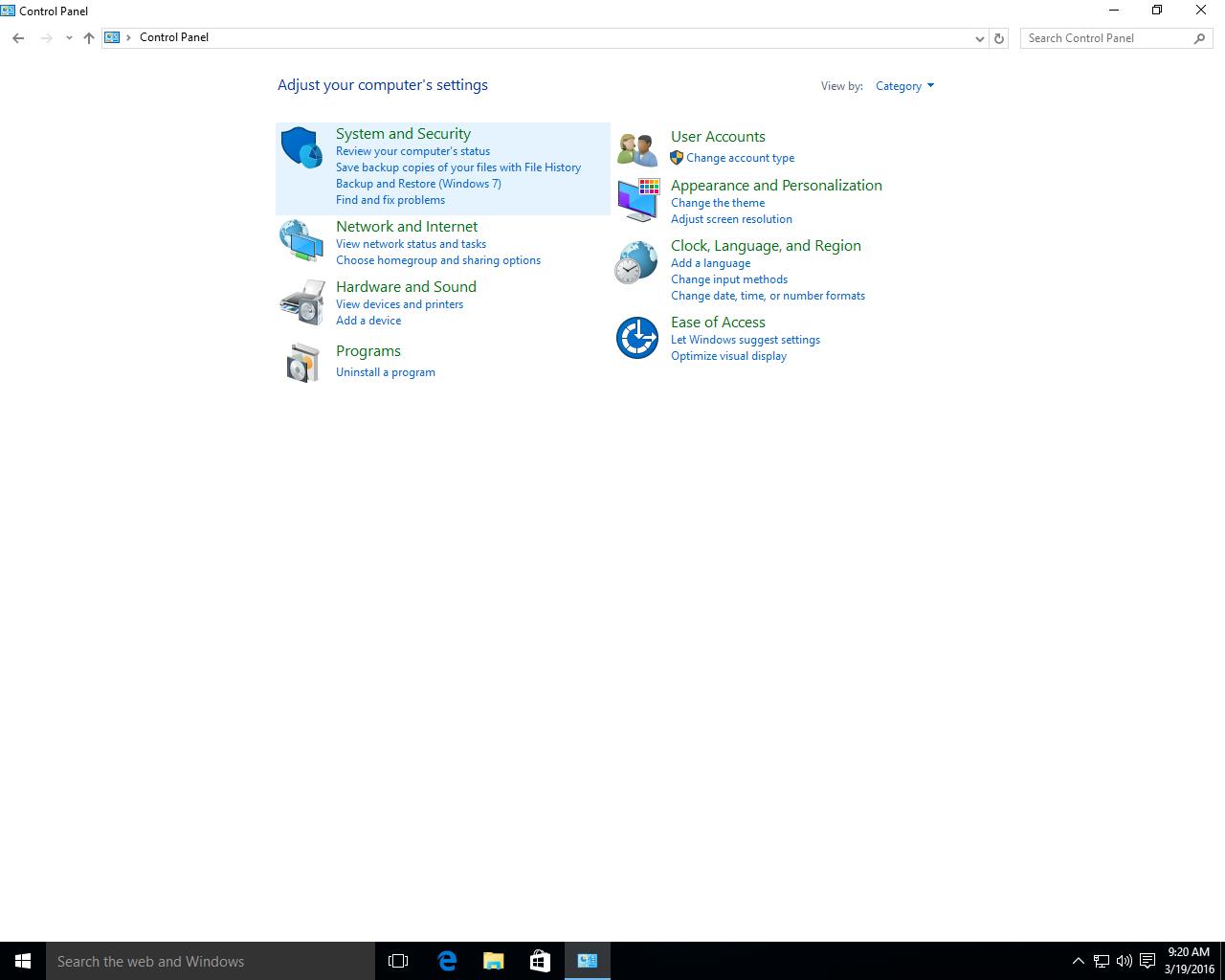
Task: Open the Hardware and Sound printer icon
Action: (302, 301)
